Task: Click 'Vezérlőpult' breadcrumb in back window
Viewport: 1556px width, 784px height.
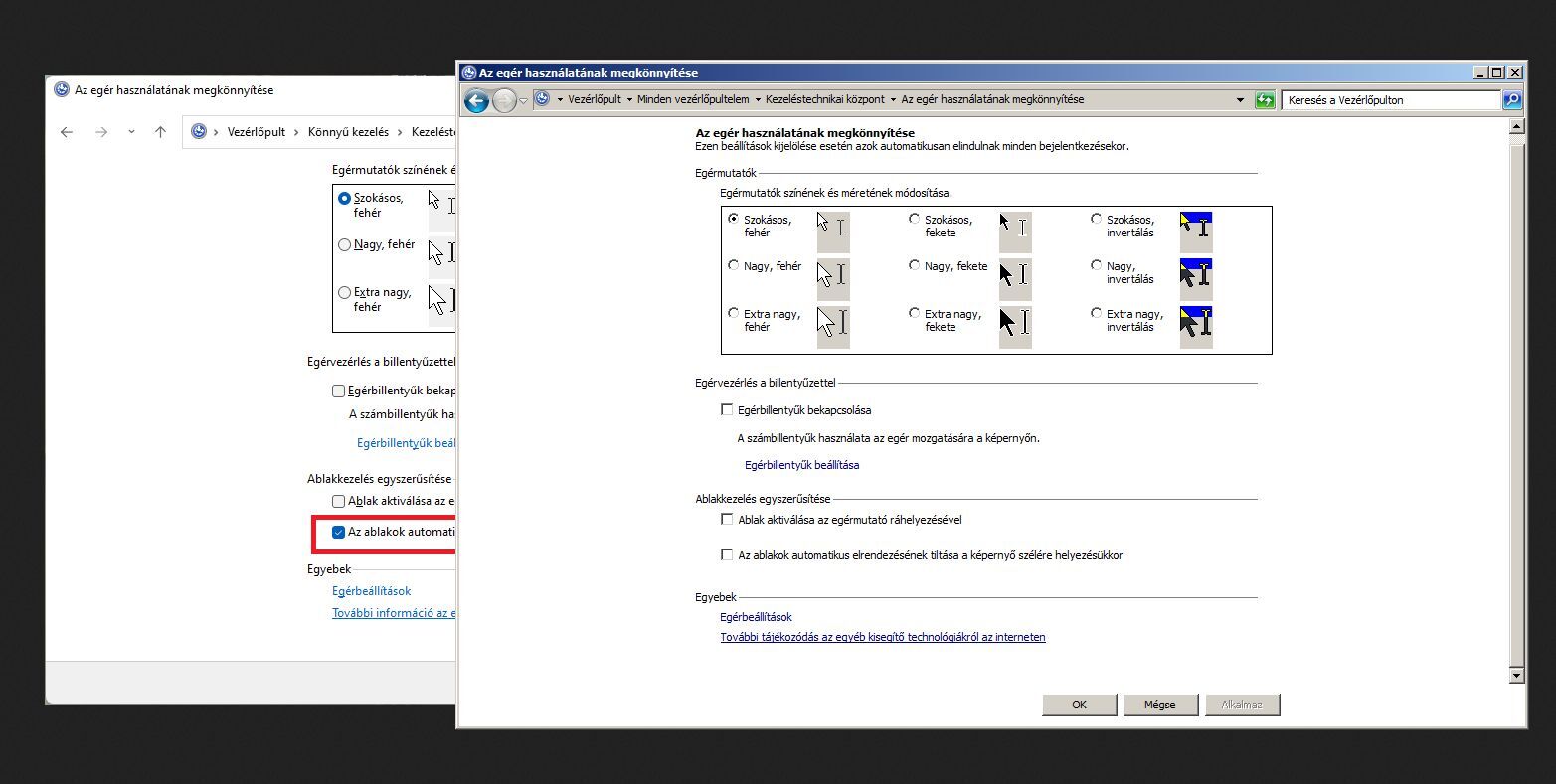Action: point(257,132)
